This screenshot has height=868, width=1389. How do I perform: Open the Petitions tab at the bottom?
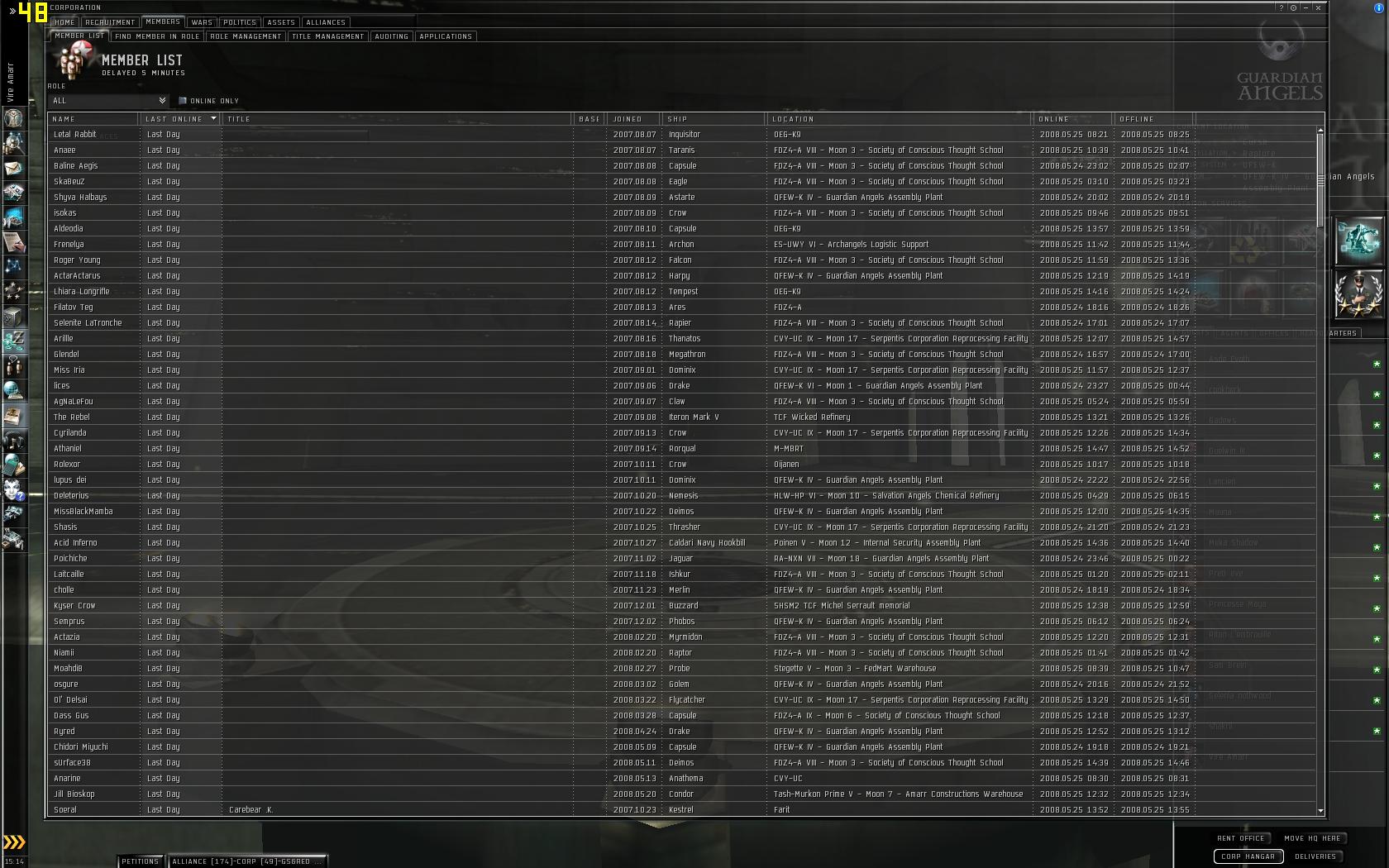point(141,861)
